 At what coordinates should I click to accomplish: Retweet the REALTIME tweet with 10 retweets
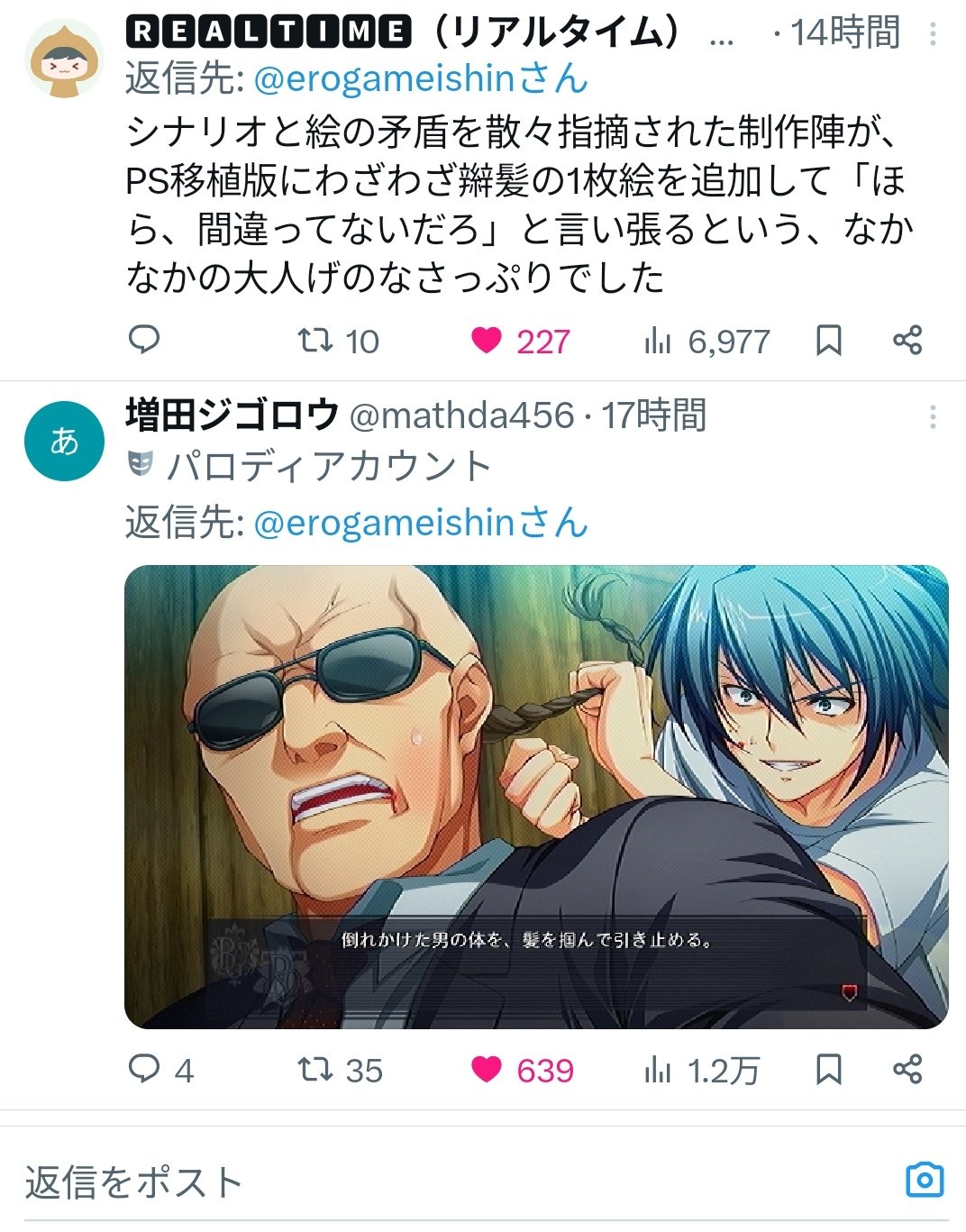point(339,341)
